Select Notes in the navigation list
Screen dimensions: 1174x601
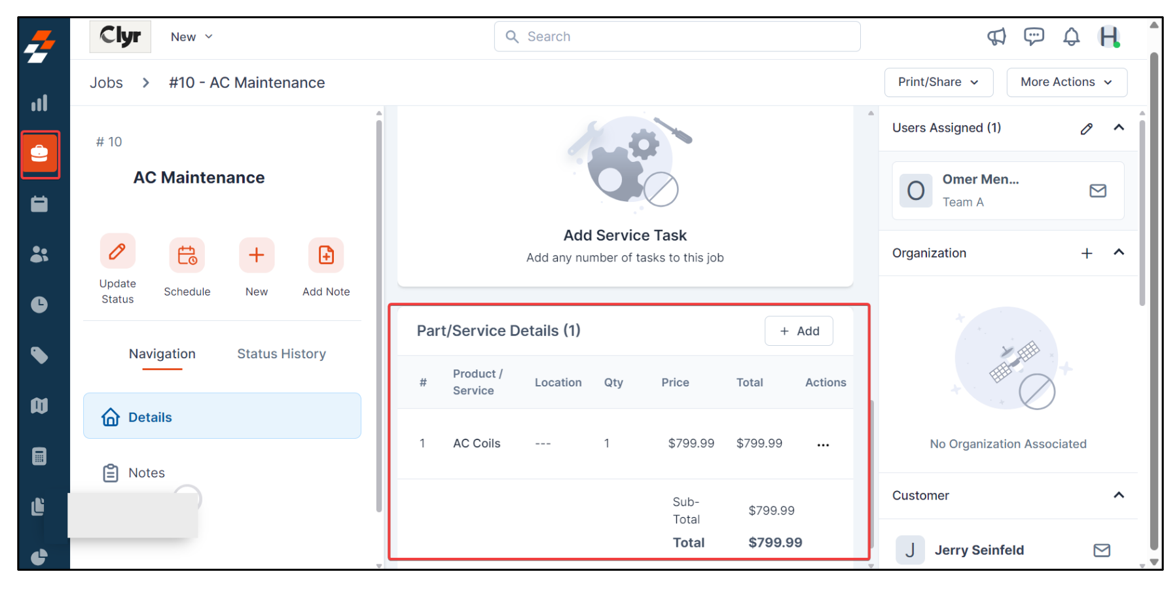(146, 473)
